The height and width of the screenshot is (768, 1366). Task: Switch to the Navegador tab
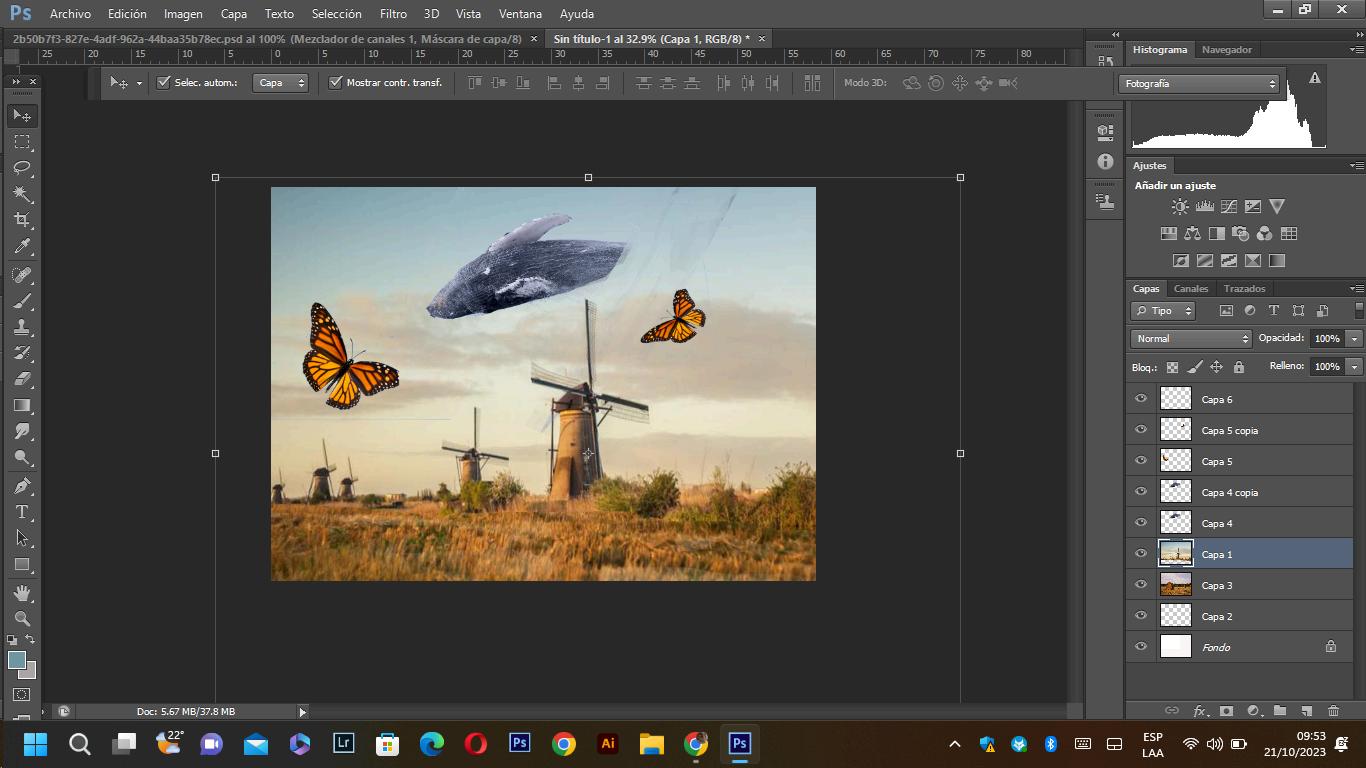(x=1226, y=49)
